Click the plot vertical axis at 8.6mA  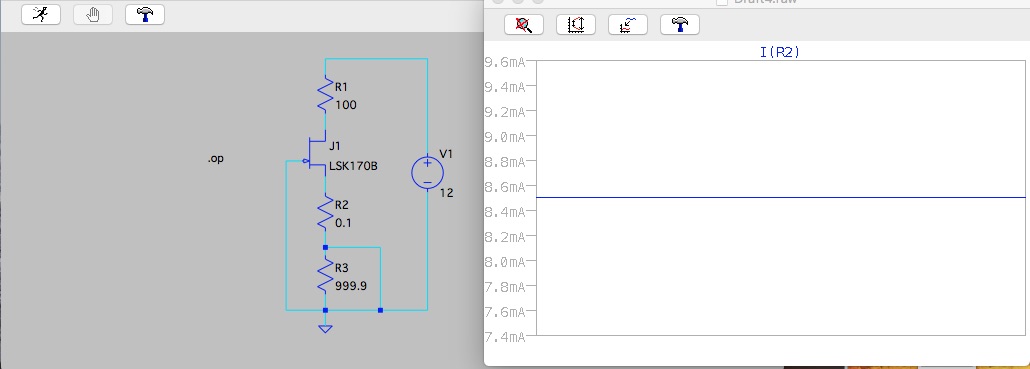coord(505,186)
